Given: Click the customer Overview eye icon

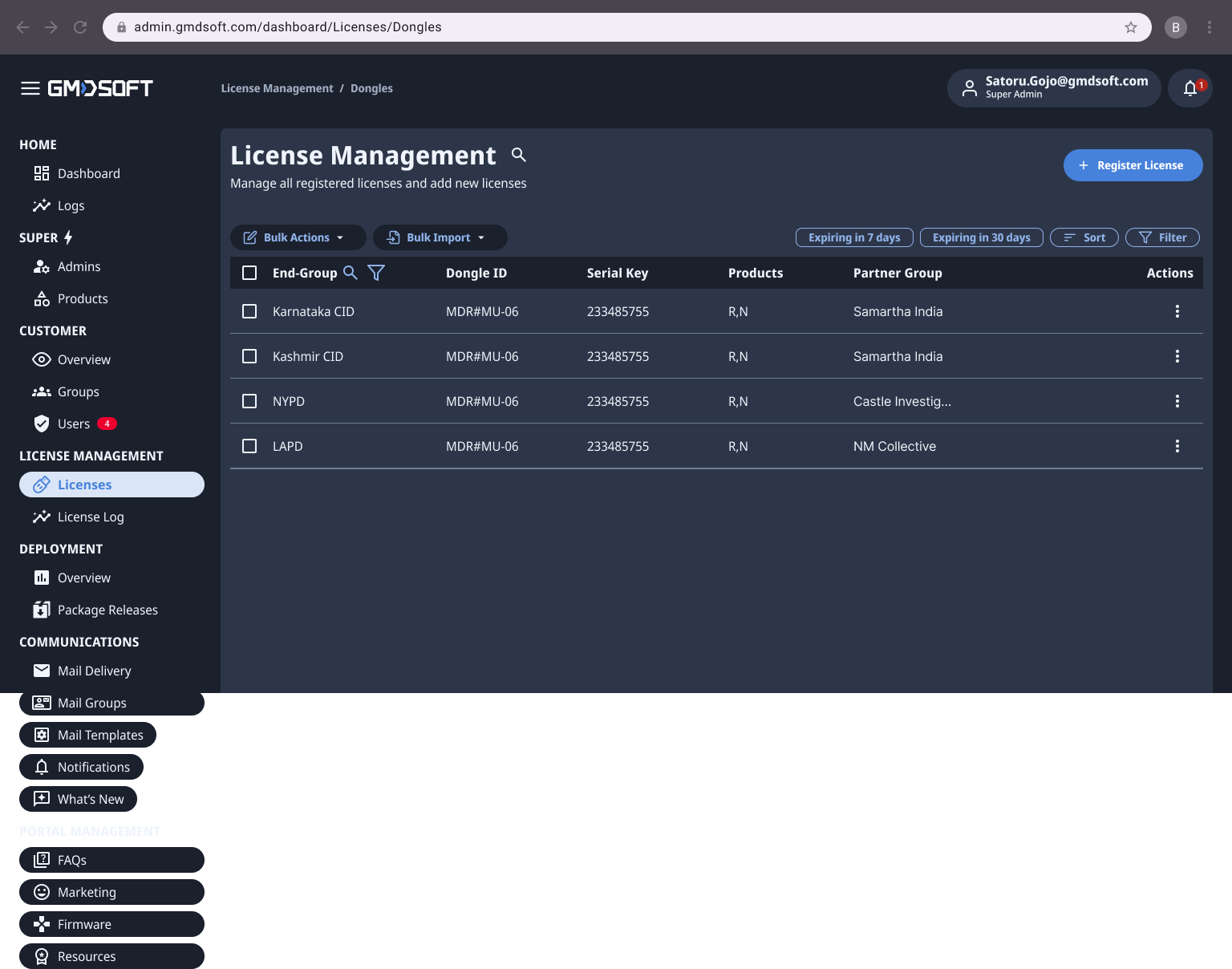Looking at the screenshot, I should tap(42, 359).
